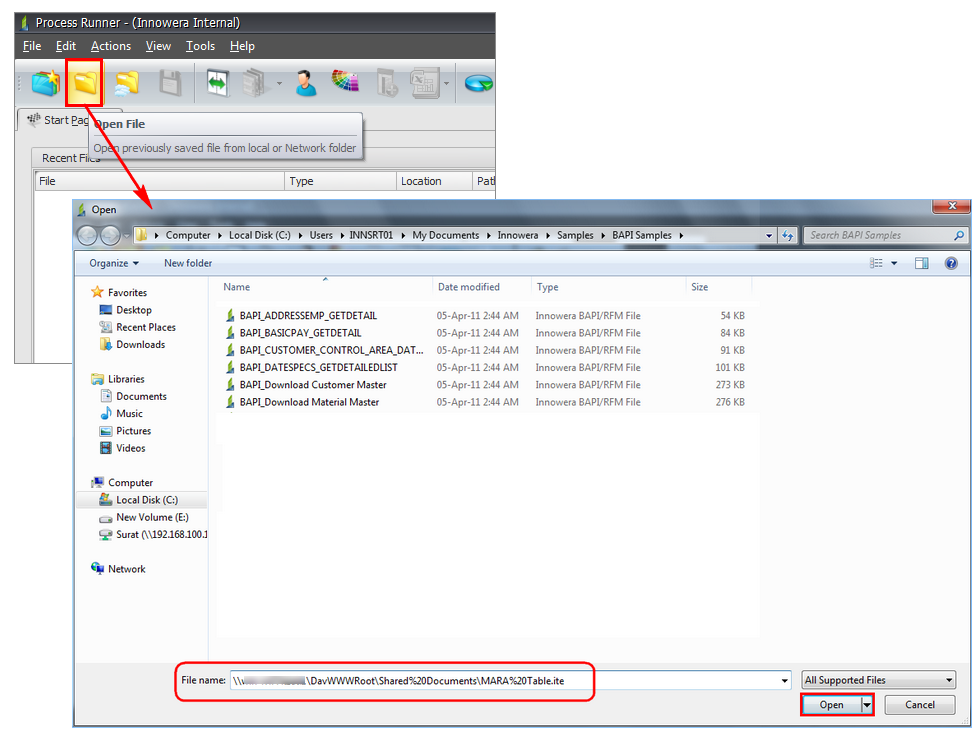980x734 pixels.
Task: Open the Actions menu
Action: click(x=110, y=46)
